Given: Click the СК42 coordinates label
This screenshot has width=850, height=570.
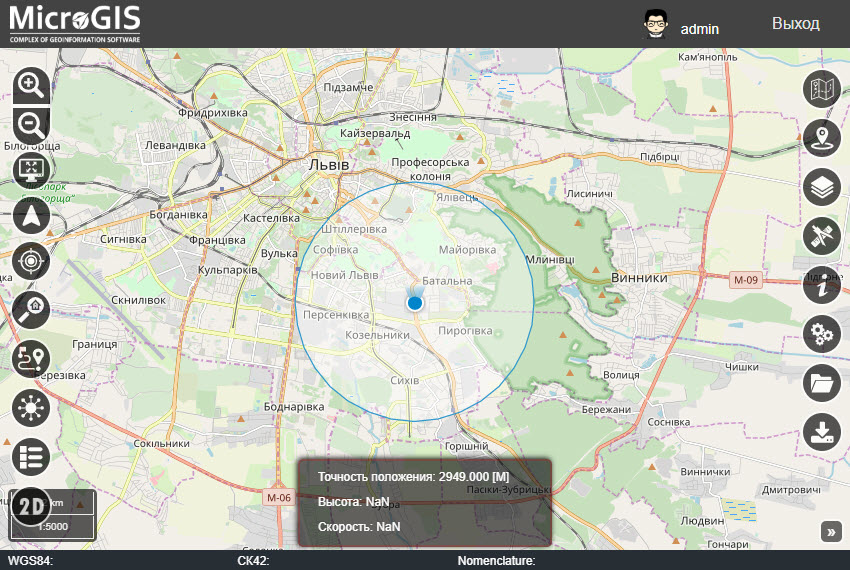Looking at the screenshot, I should coord(253,560).
